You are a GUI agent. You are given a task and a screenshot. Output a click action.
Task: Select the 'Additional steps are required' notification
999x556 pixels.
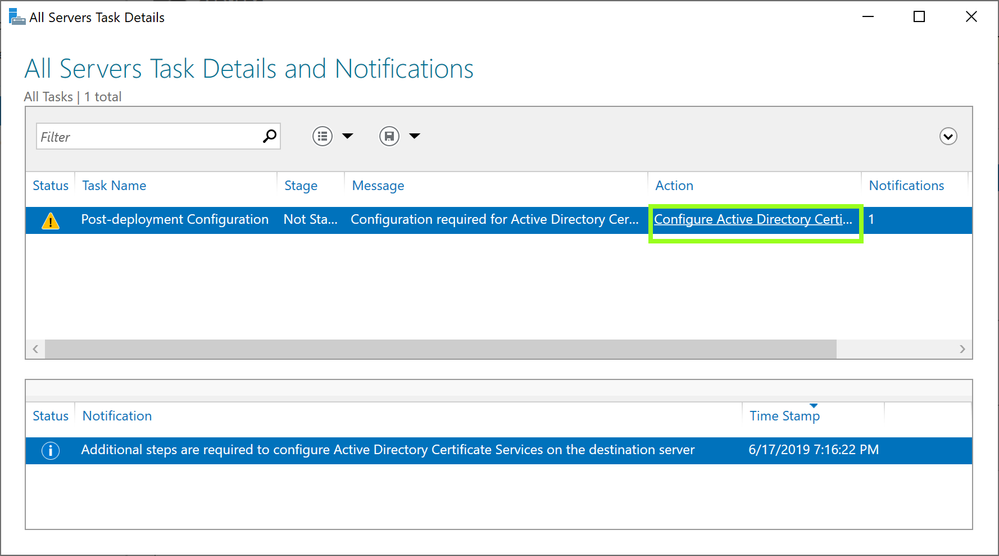[387, 450]
